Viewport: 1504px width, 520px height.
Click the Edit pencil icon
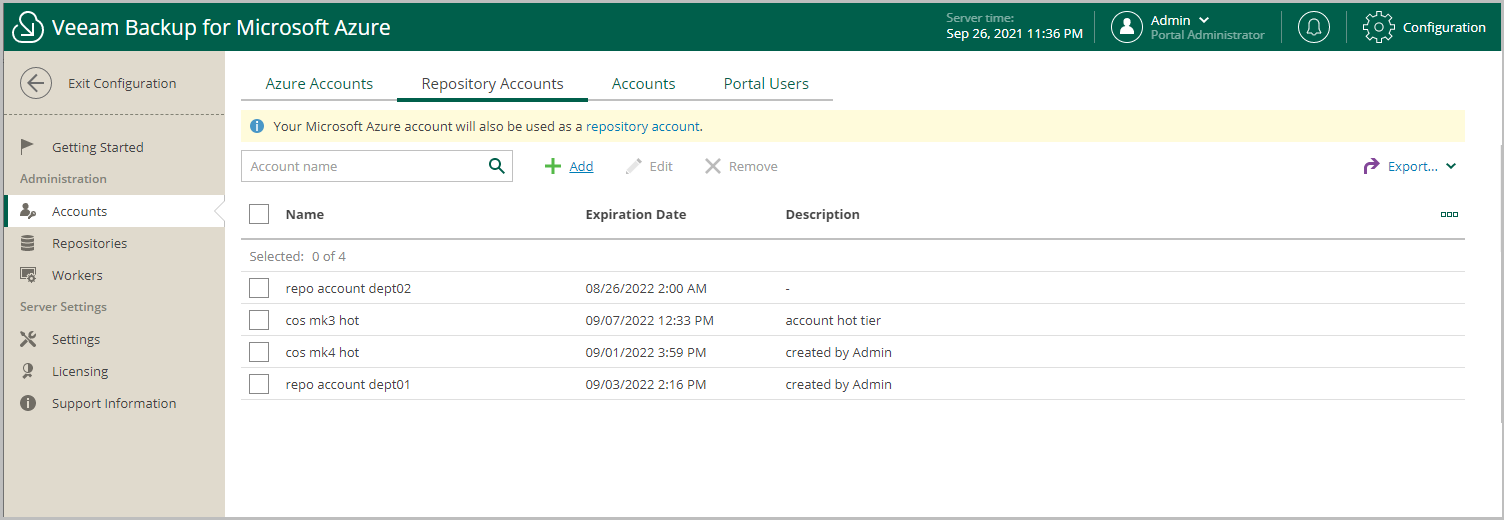tap(634, 166)
